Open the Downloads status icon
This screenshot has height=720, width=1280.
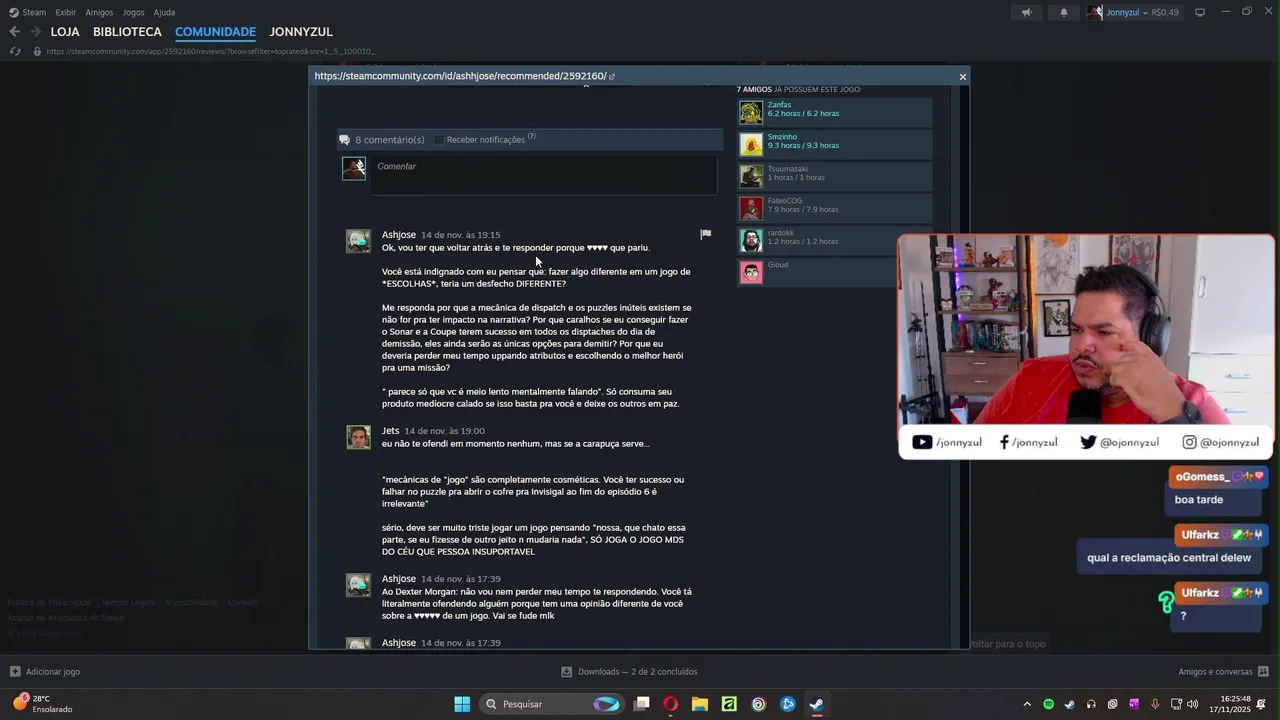tap(566, 672)
